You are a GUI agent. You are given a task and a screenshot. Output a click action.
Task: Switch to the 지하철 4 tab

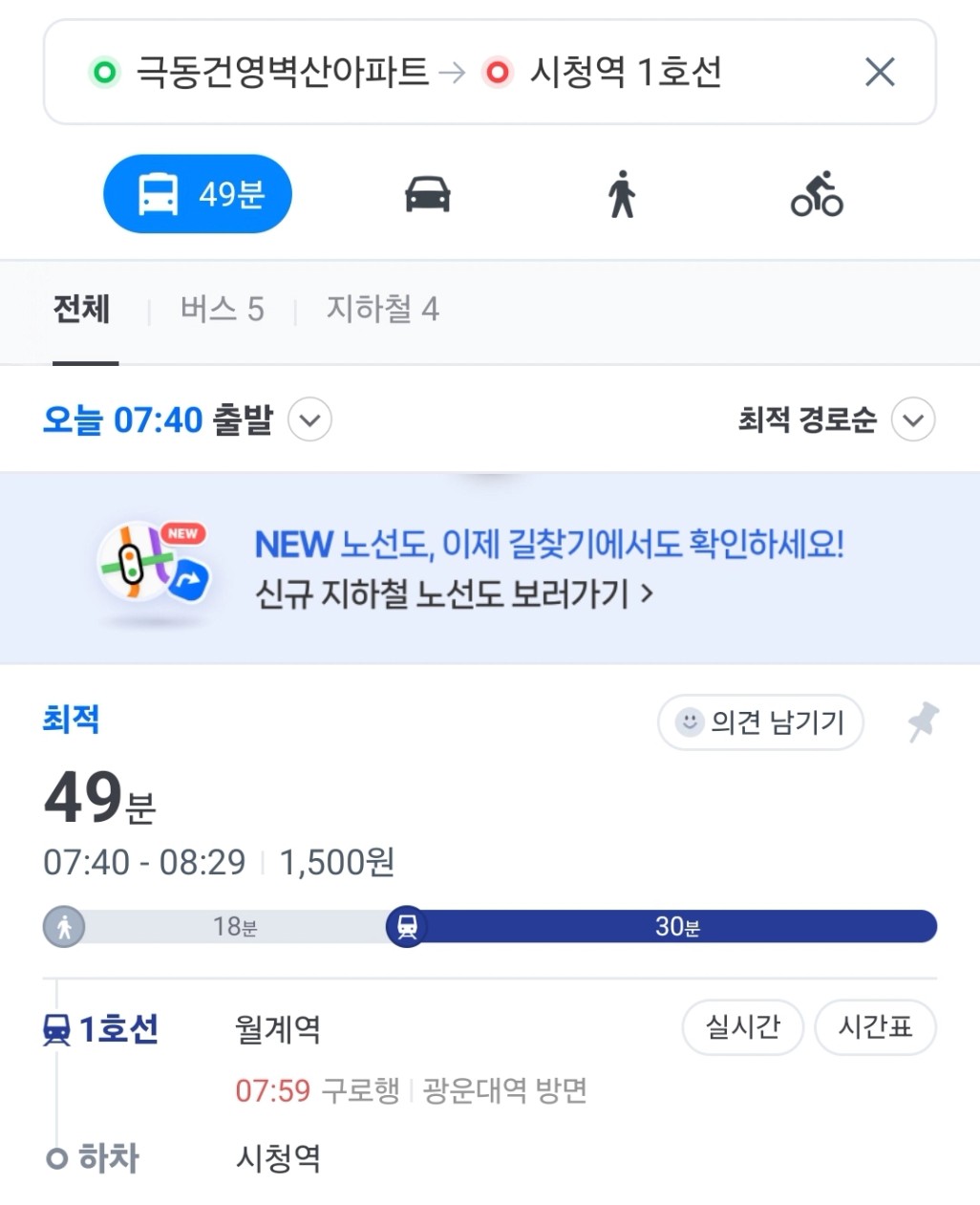coord(382,310)
